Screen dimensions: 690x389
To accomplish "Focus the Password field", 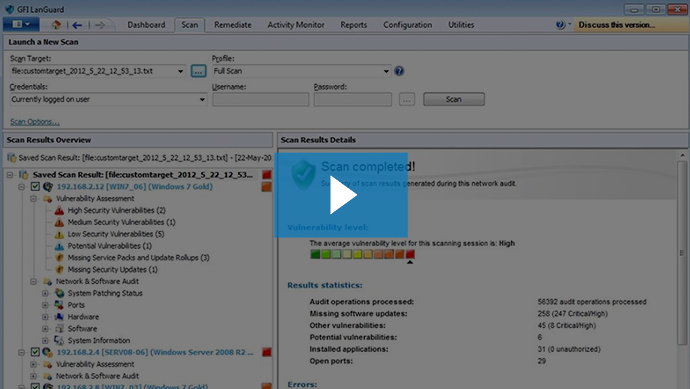I will point(352,99).
